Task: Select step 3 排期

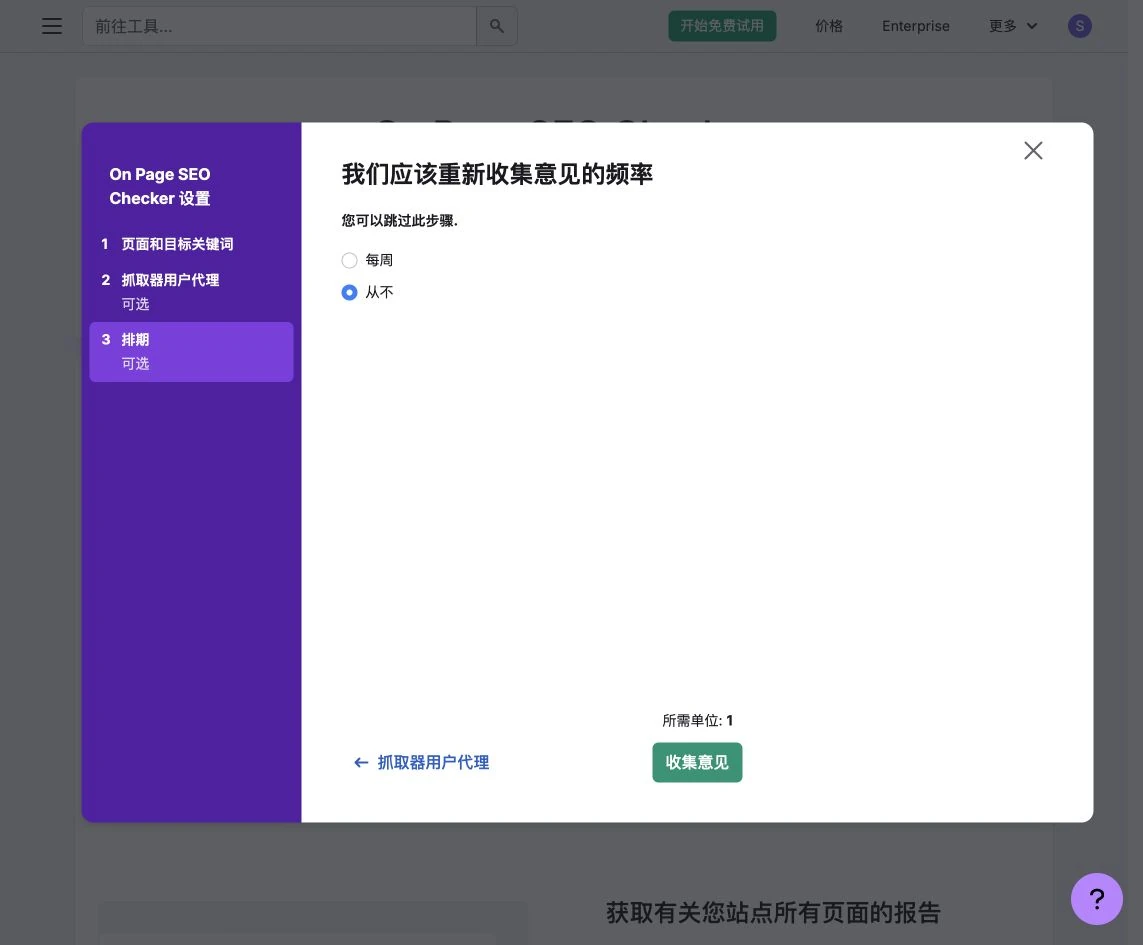Action: point(191,351)
